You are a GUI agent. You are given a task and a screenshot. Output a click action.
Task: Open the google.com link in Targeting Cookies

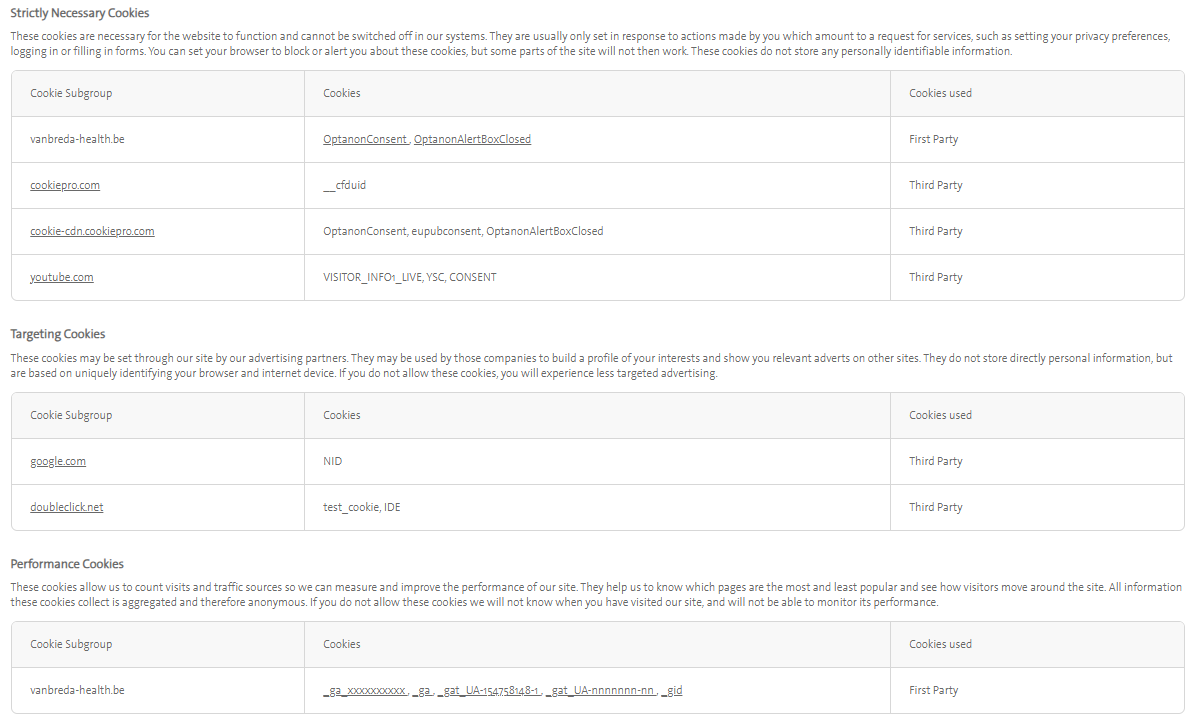(x=58, y=461)
